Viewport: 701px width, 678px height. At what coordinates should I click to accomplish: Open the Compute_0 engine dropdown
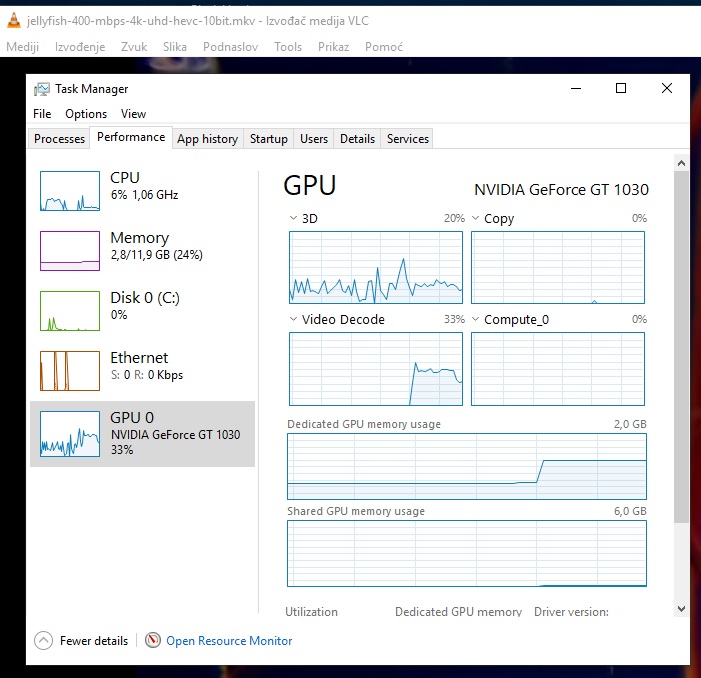[x=476, y=320]
